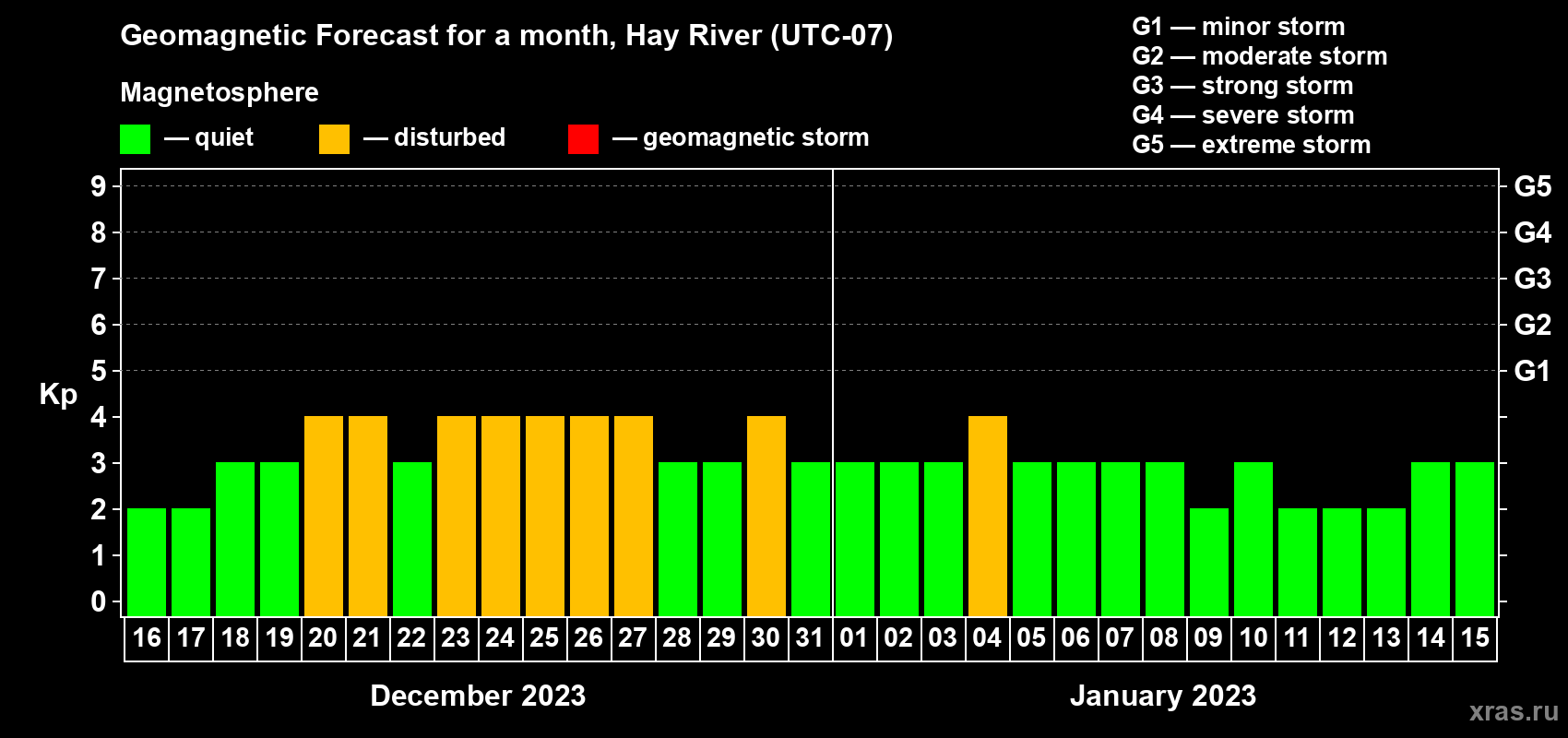Select the green bar for January 09
Viewport: 1568px width, 738px height.
(x=1209, y=562)
